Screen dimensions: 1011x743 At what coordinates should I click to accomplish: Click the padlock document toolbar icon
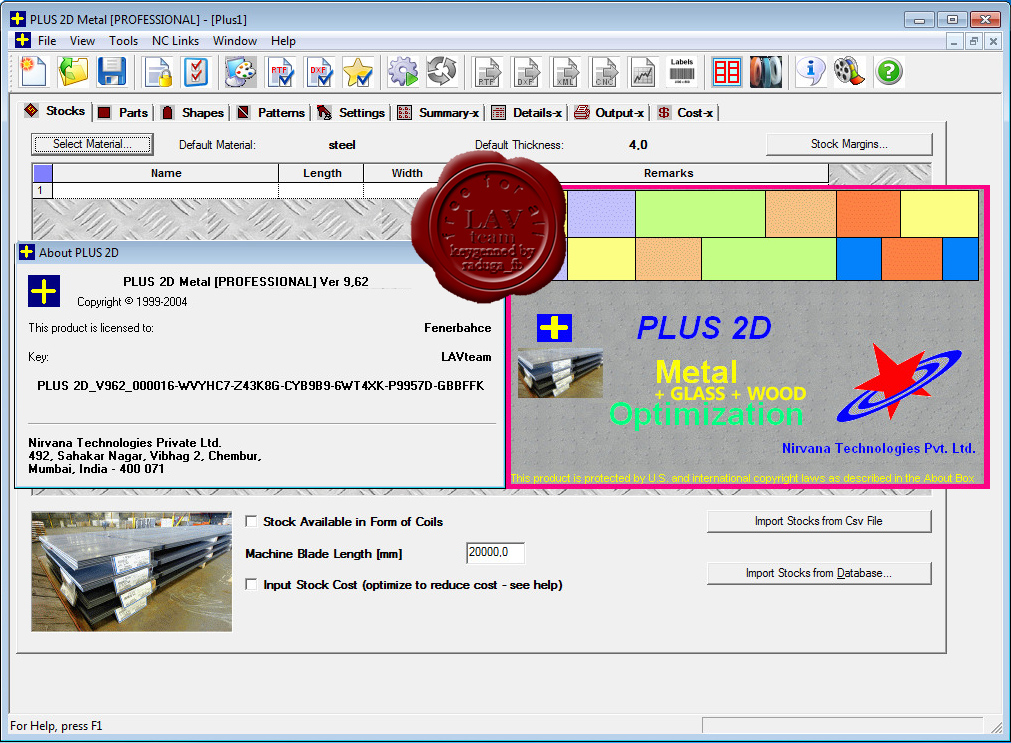point(157,72)
